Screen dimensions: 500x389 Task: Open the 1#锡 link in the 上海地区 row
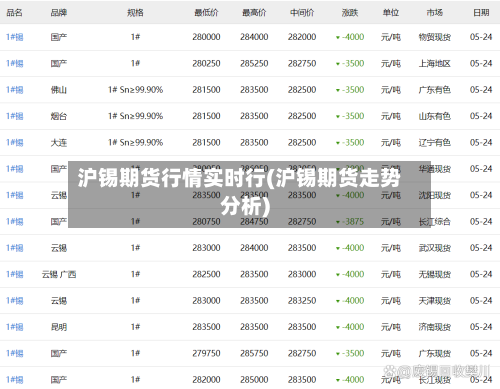pyautogui.click(x=15, y=63)
